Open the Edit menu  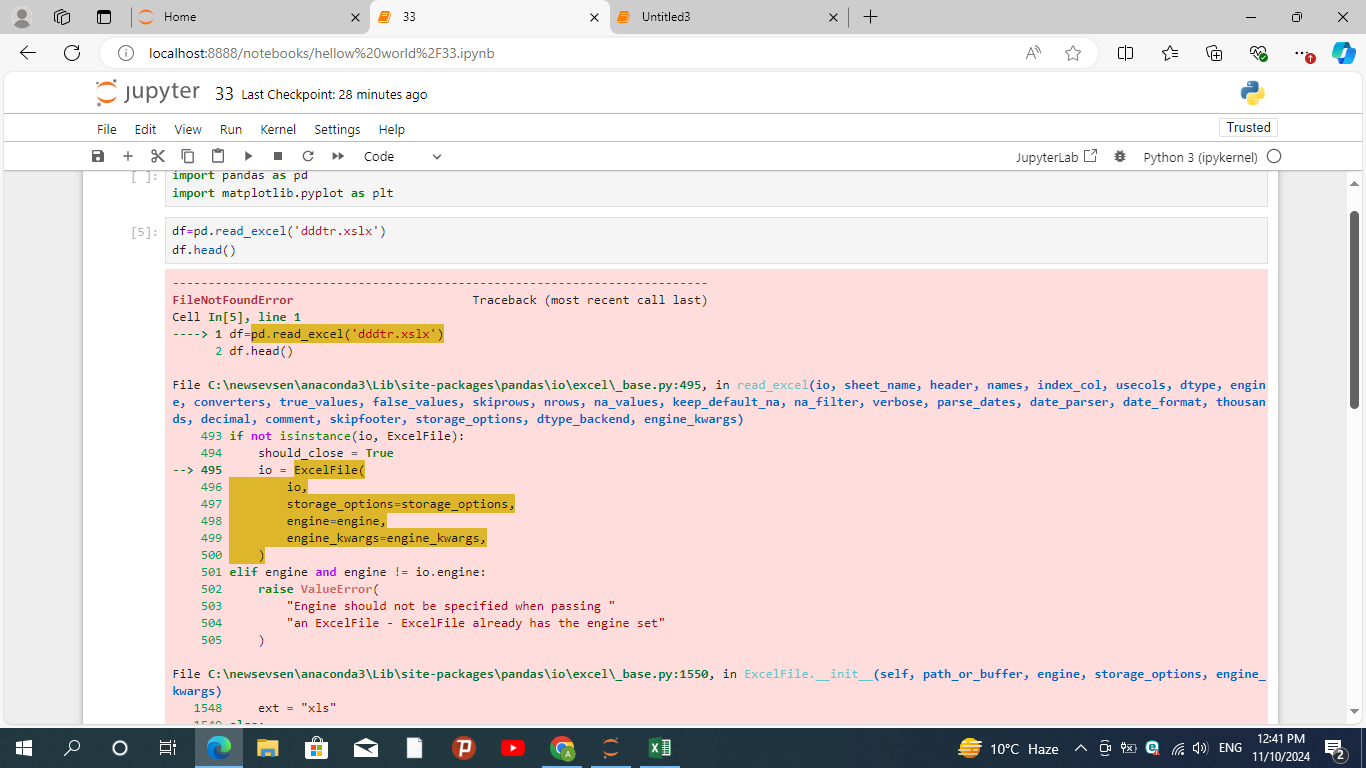(x=146, y=129)
